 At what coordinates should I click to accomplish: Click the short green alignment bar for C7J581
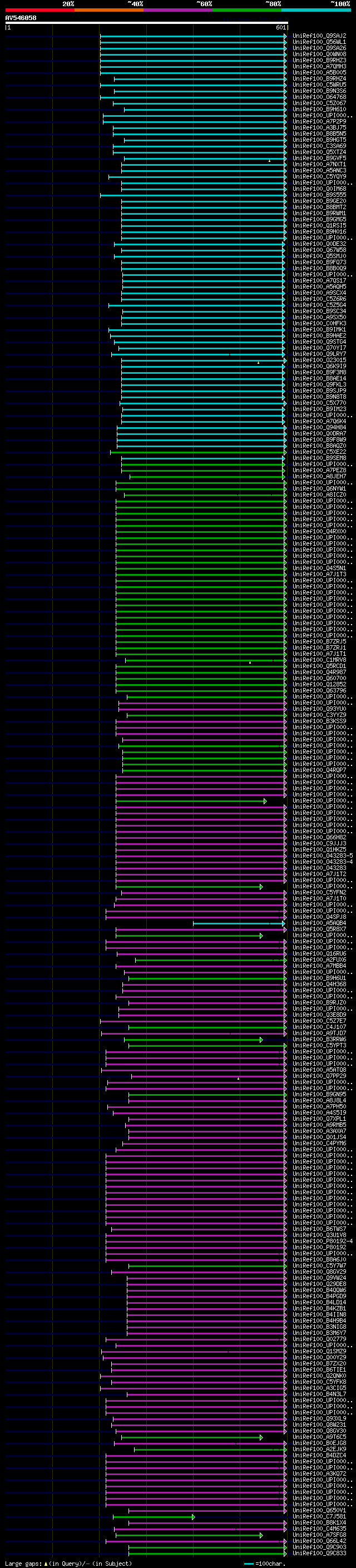(154, 1516)
